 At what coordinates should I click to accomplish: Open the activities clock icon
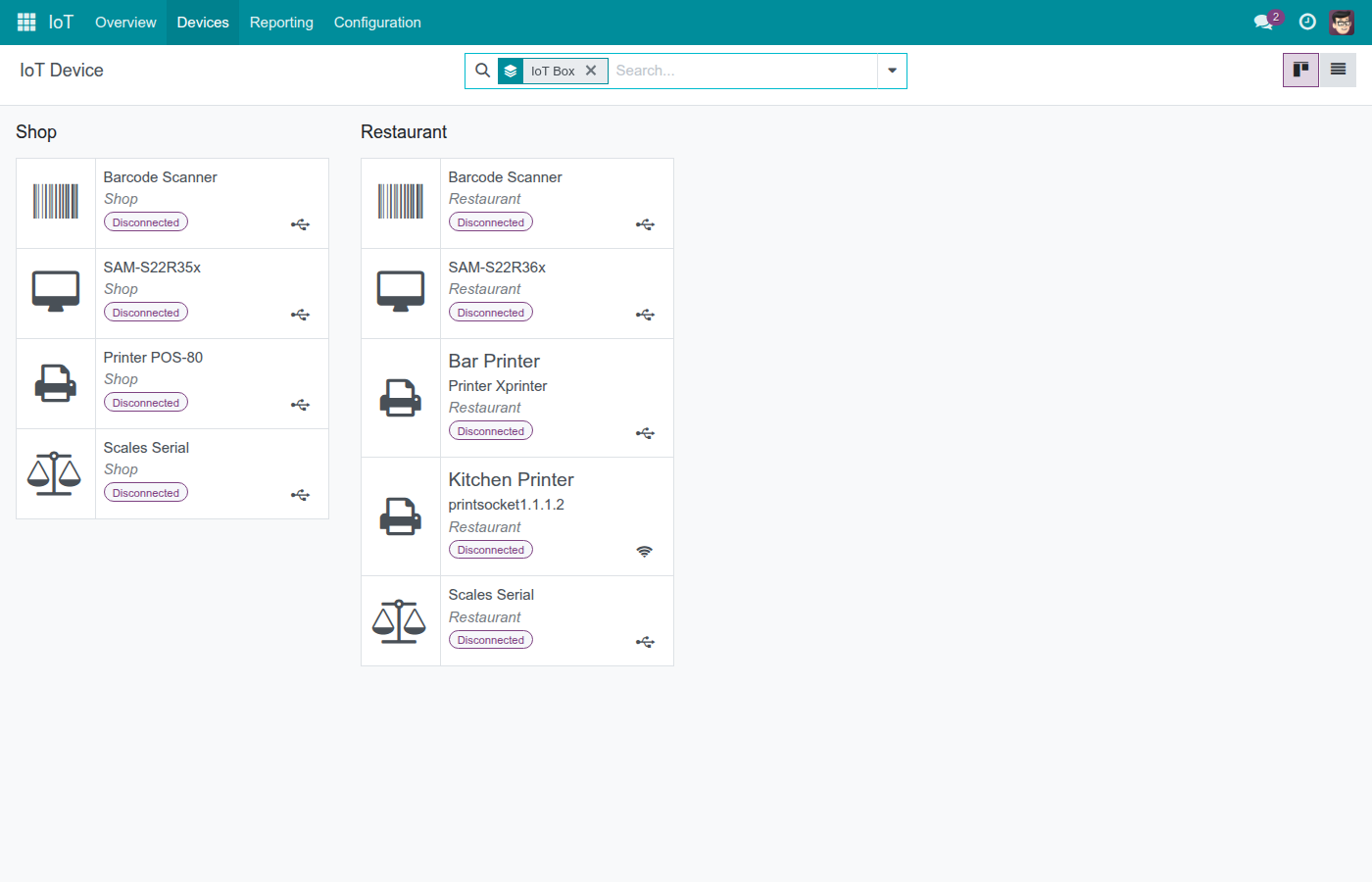[x=1307, y=22]
